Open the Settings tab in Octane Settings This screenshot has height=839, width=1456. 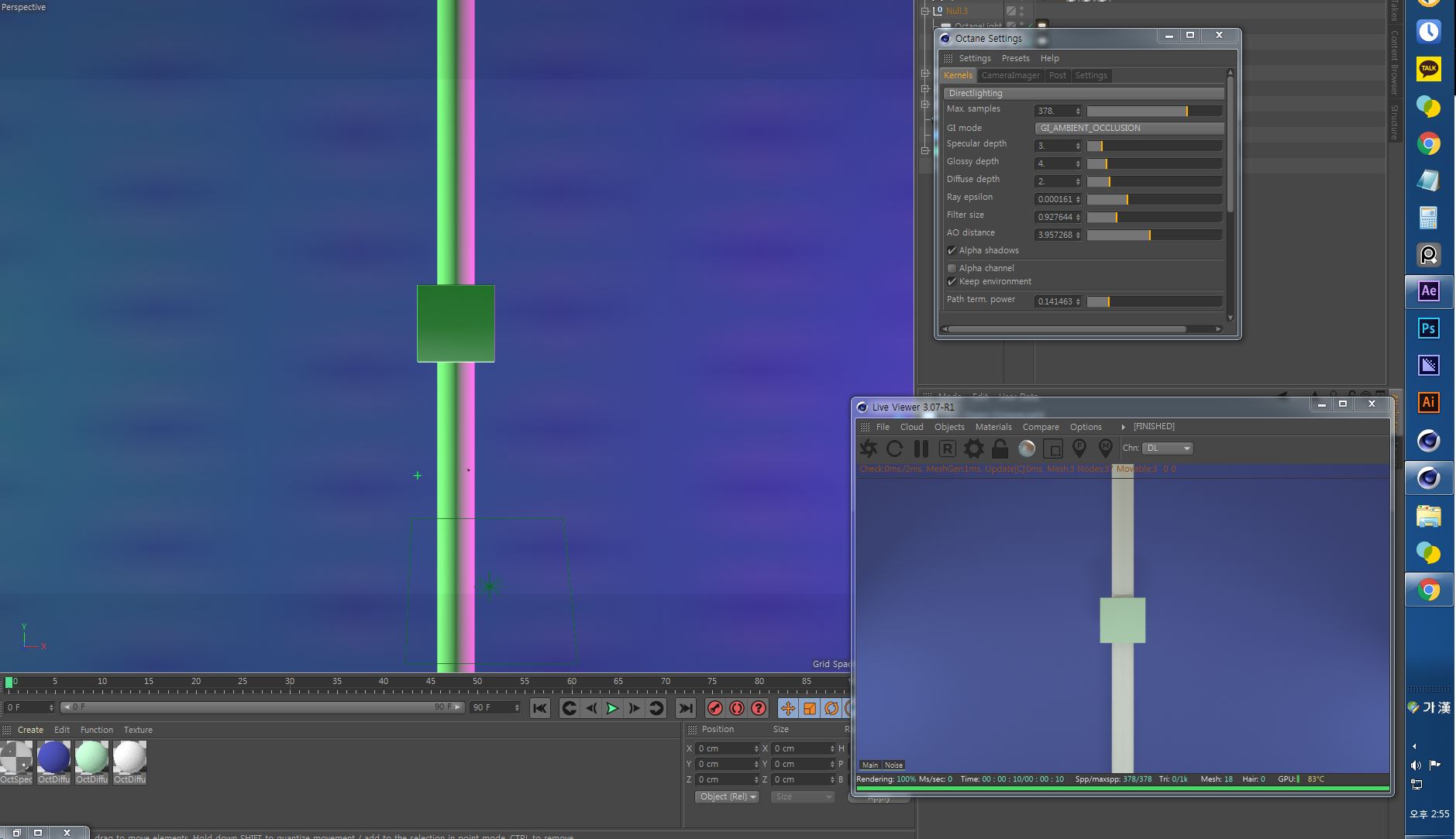(x=1090, y=75)
